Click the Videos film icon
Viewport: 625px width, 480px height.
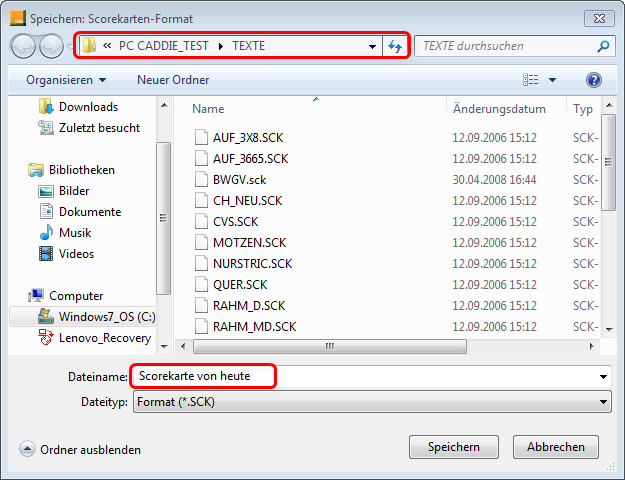click(x=46, y=254)
